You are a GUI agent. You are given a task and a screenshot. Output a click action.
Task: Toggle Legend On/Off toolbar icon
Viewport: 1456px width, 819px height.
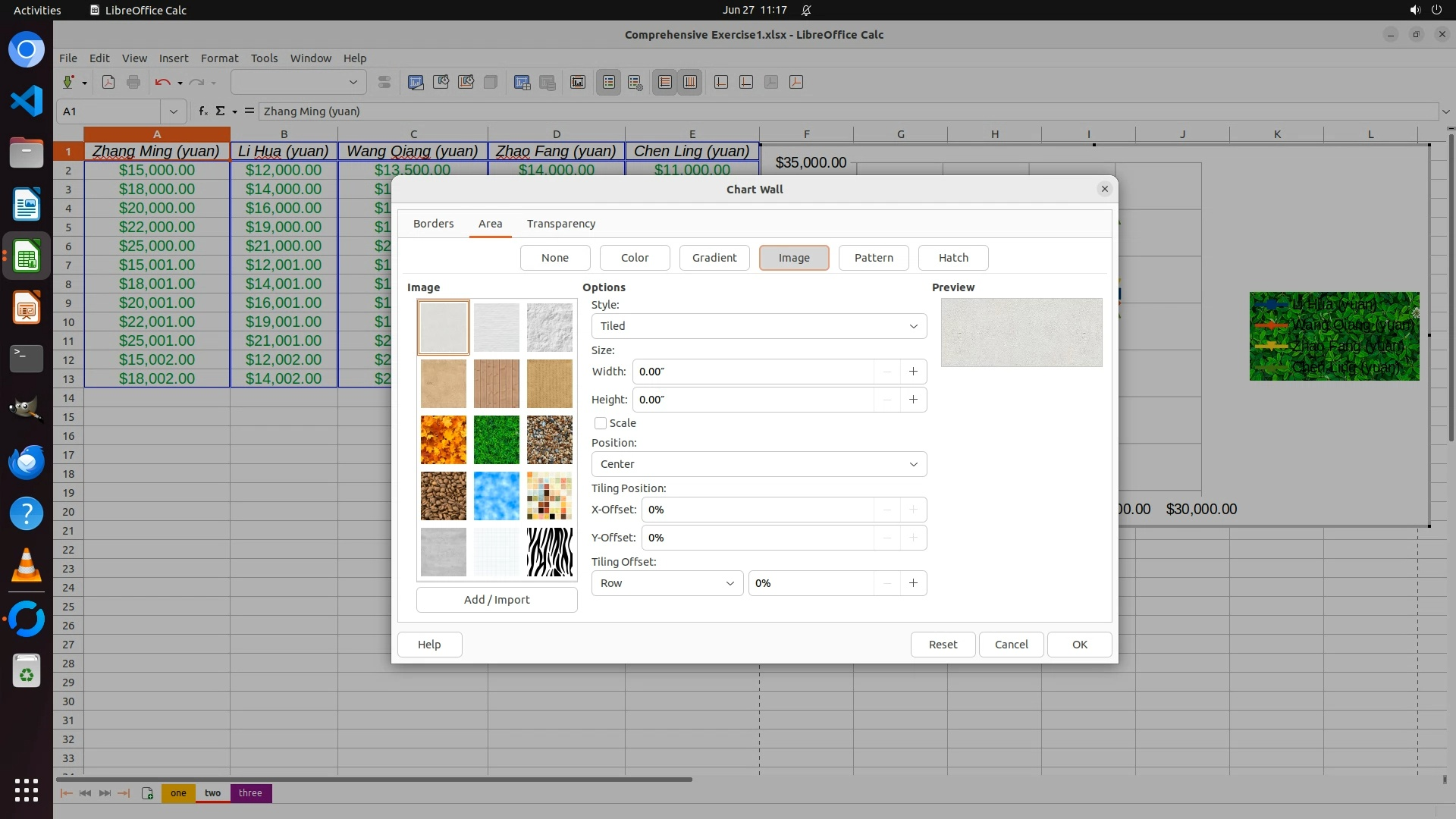point(609,82)
